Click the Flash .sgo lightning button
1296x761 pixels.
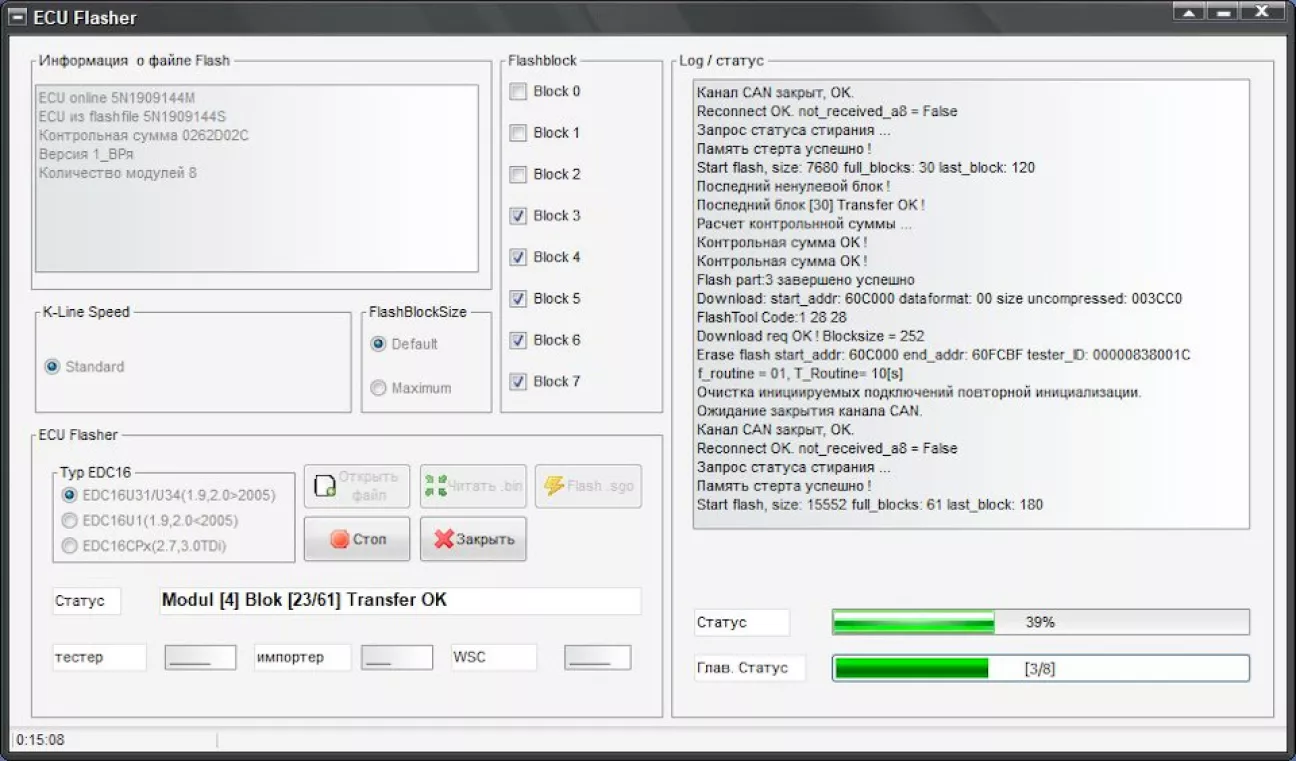pos(588,486)
